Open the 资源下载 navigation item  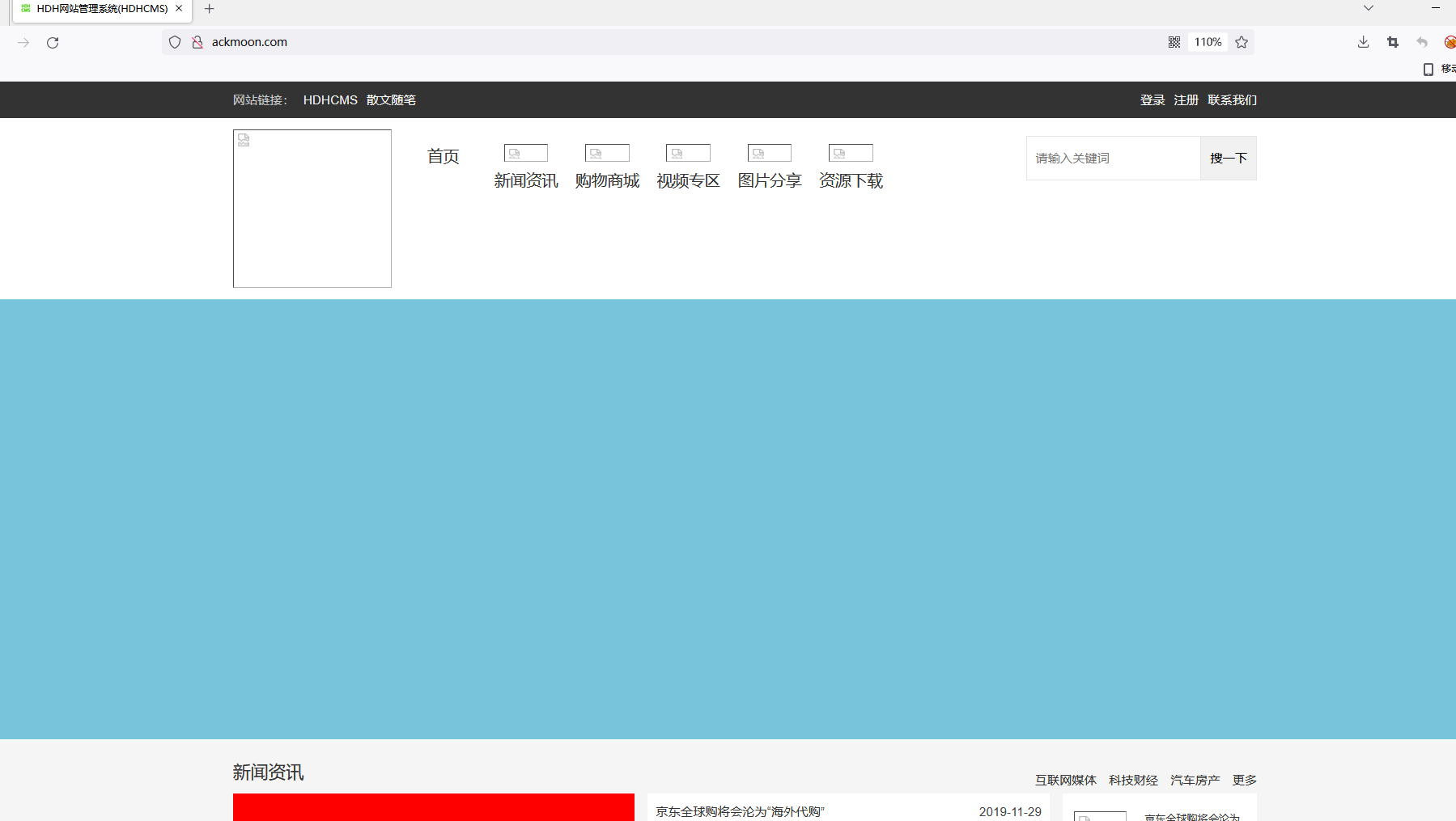pyautogui.click(x=851, y=180)
